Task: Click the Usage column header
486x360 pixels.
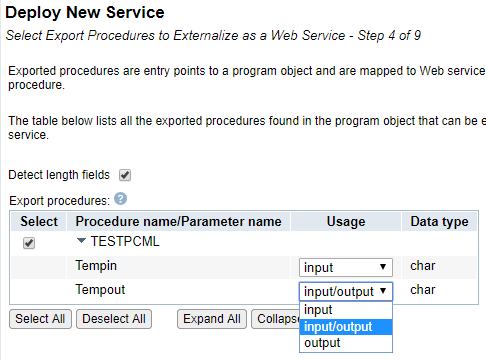Action: pyautogui.click(x=346, y=222)
